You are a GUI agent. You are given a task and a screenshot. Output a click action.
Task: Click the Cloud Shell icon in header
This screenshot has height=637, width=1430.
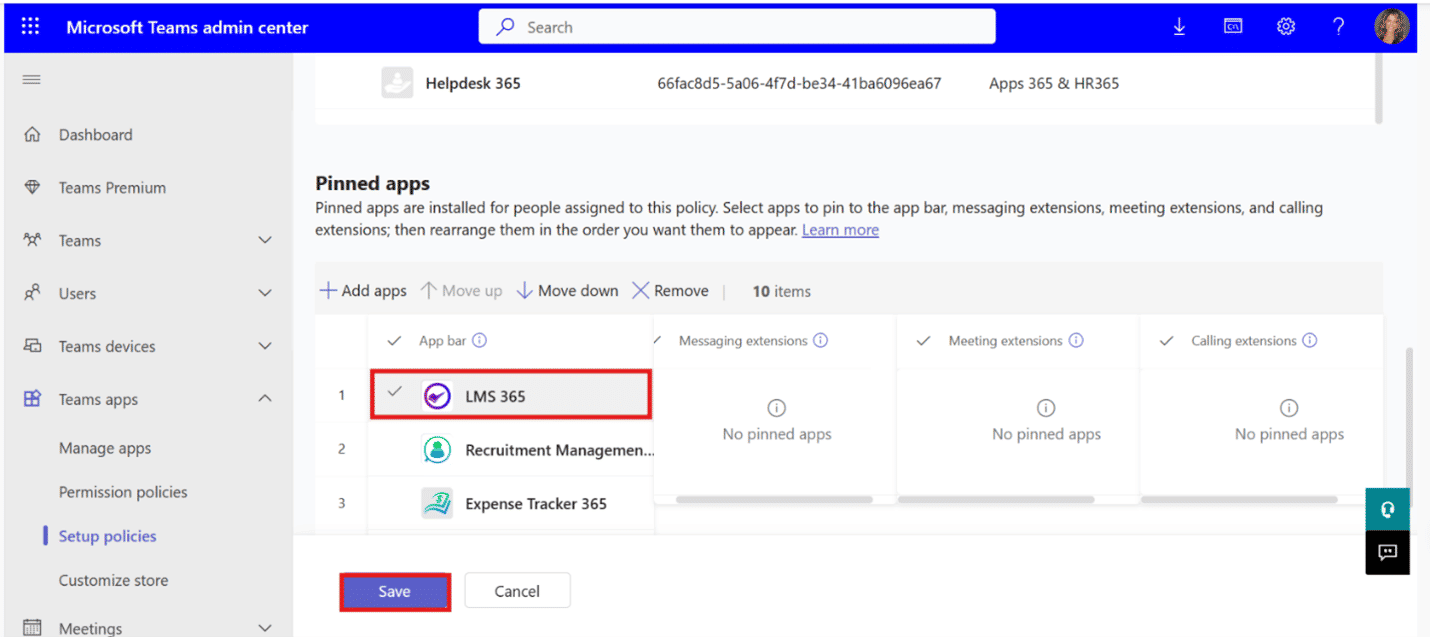click(x=1233, y=27)
